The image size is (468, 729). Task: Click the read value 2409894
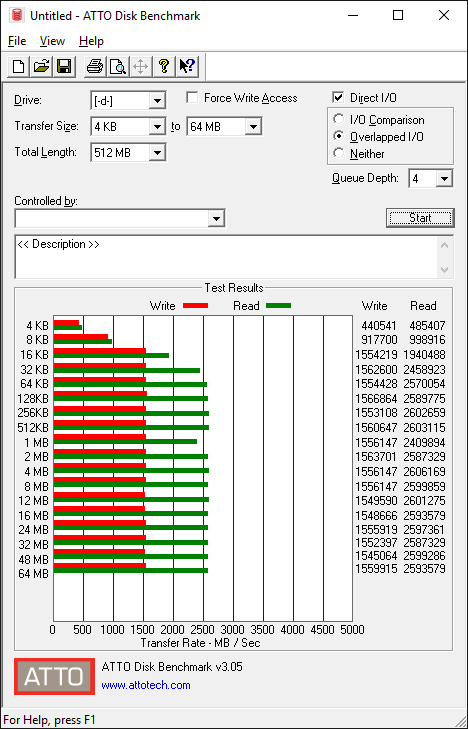(x=424, y=442)
